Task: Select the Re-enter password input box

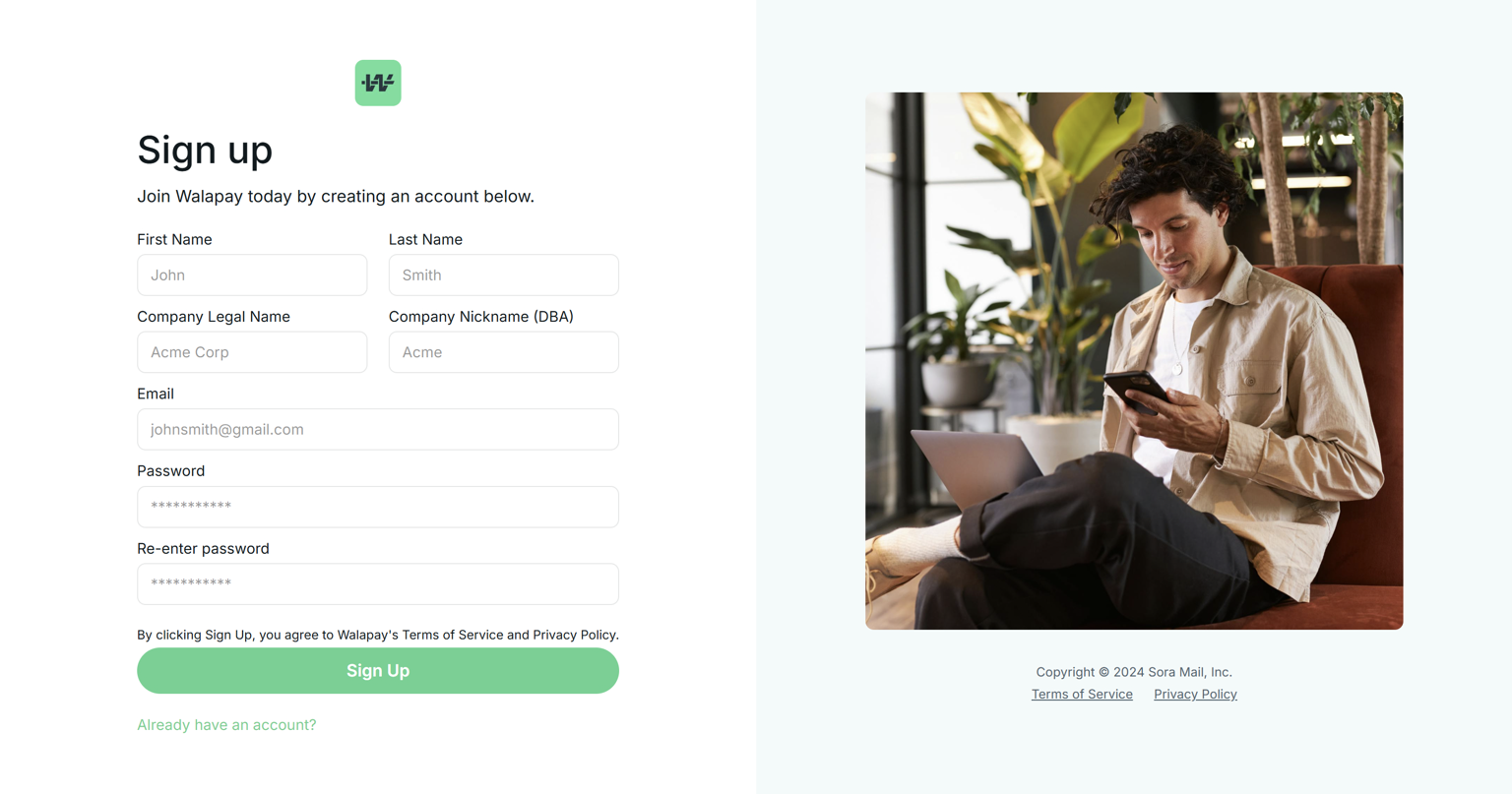Action: tap(378, 584)
